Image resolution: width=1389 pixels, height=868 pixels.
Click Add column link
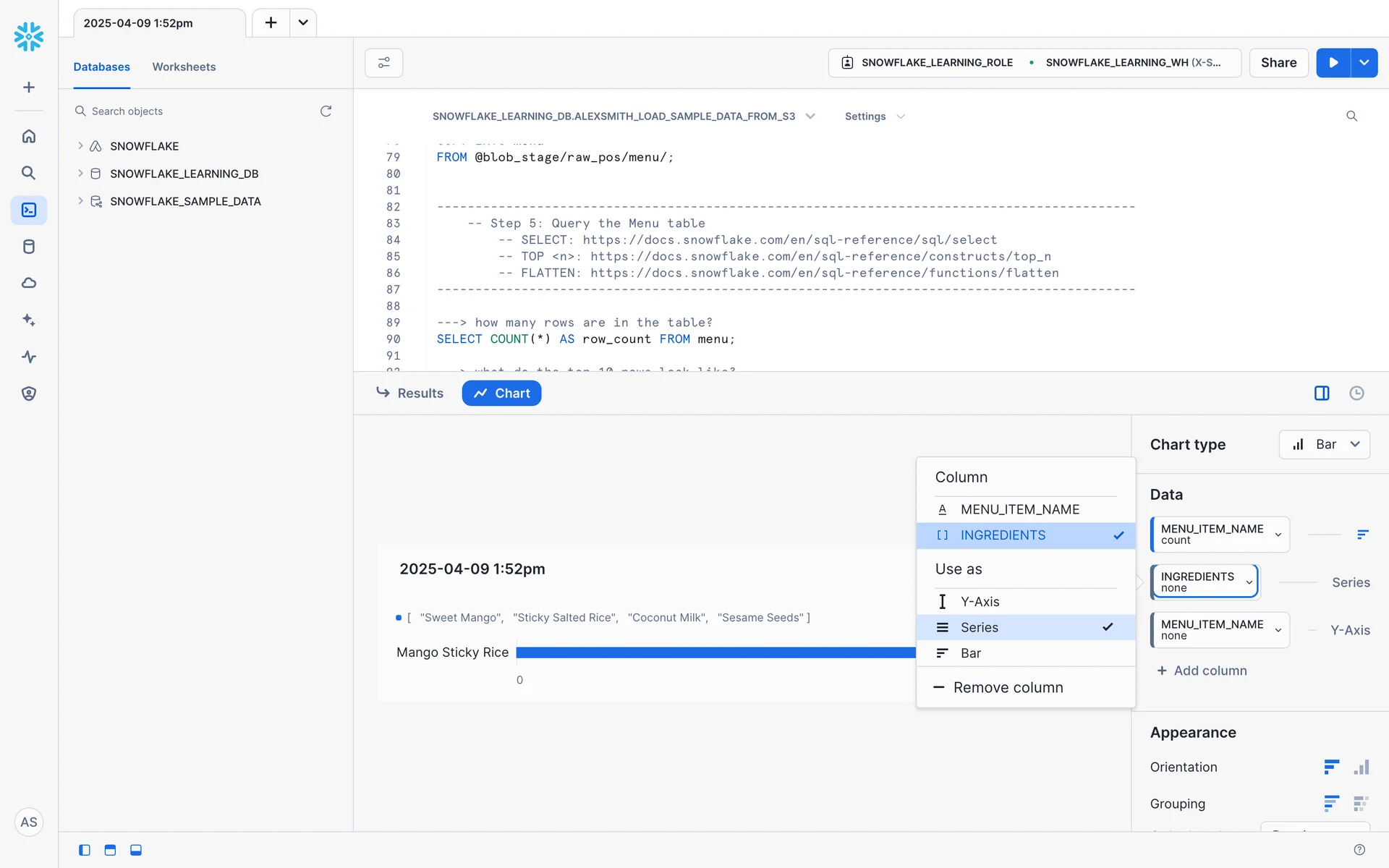coord(1202,671)
